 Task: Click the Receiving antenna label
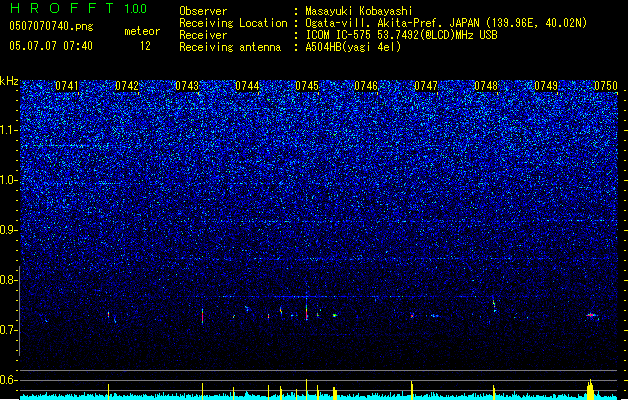click(230, 47)
